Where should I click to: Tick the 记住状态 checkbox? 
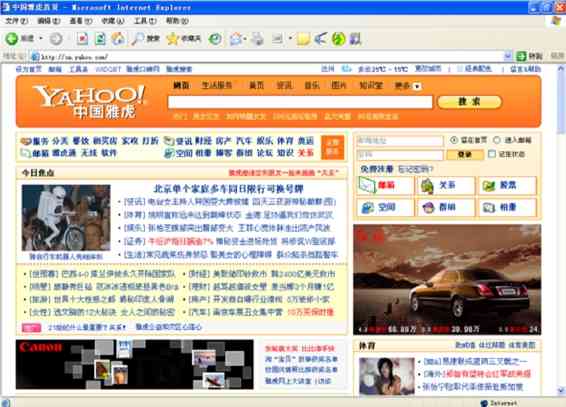[x=492, y=154]
